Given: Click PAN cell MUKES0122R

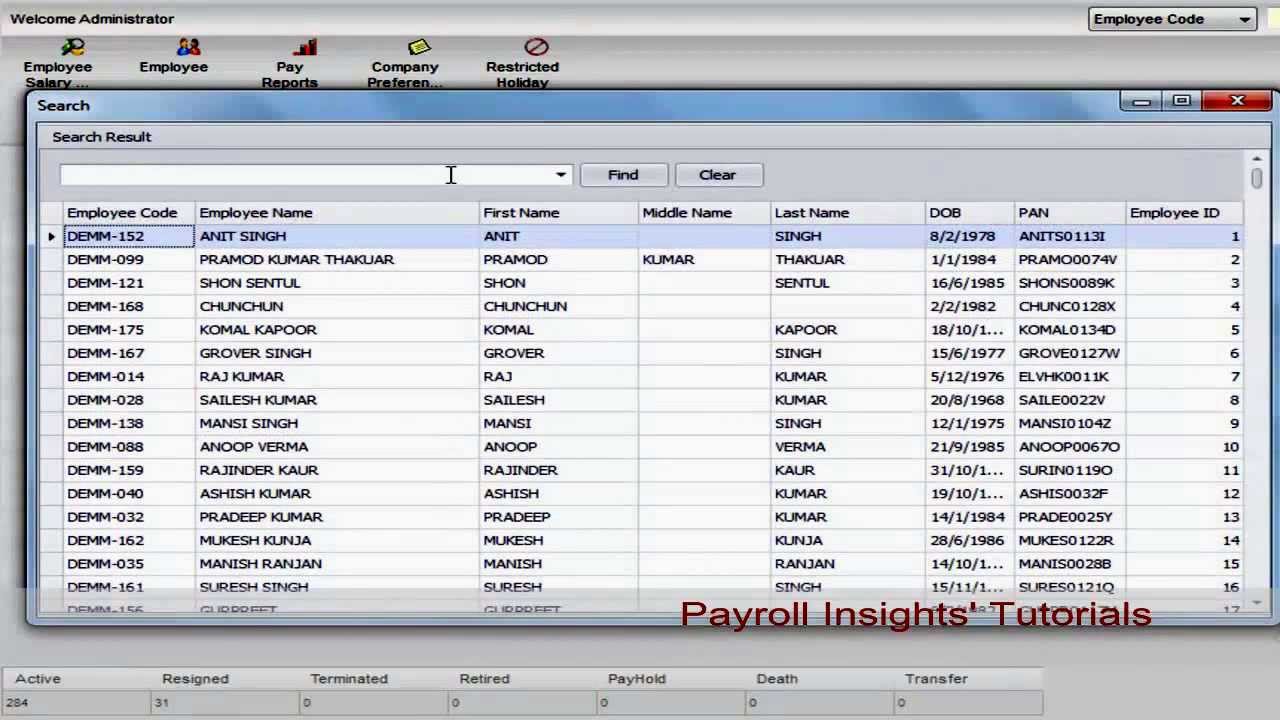Looking at the screenshot, I should 1070,540.
